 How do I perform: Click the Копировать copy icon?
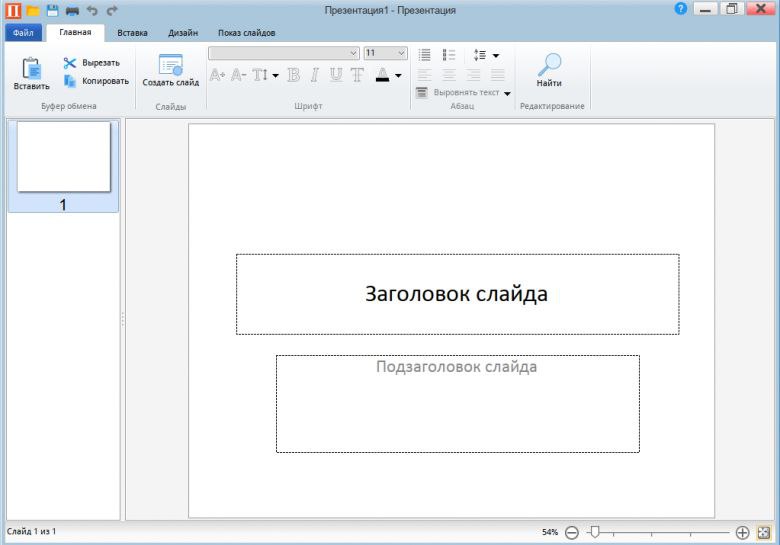click(x=70, y=81)
